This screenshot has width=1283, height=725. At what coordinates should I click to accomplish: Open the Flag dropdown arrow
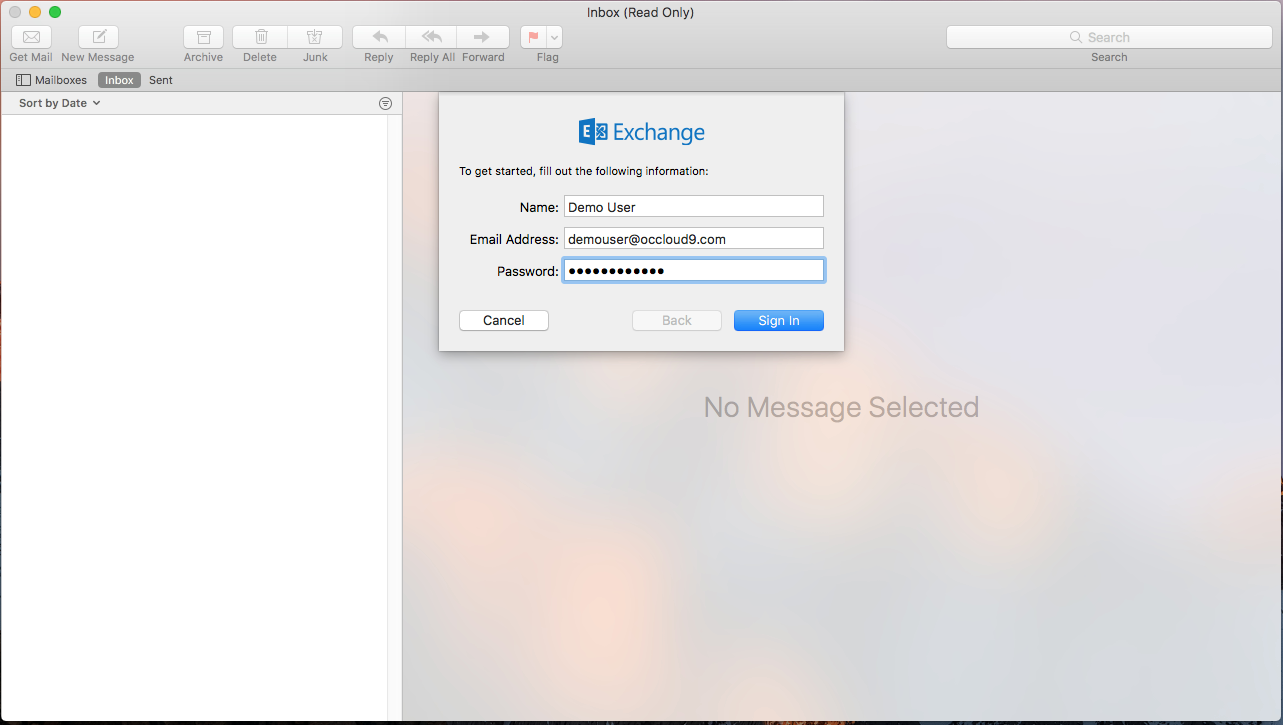(x=554, y=37)
